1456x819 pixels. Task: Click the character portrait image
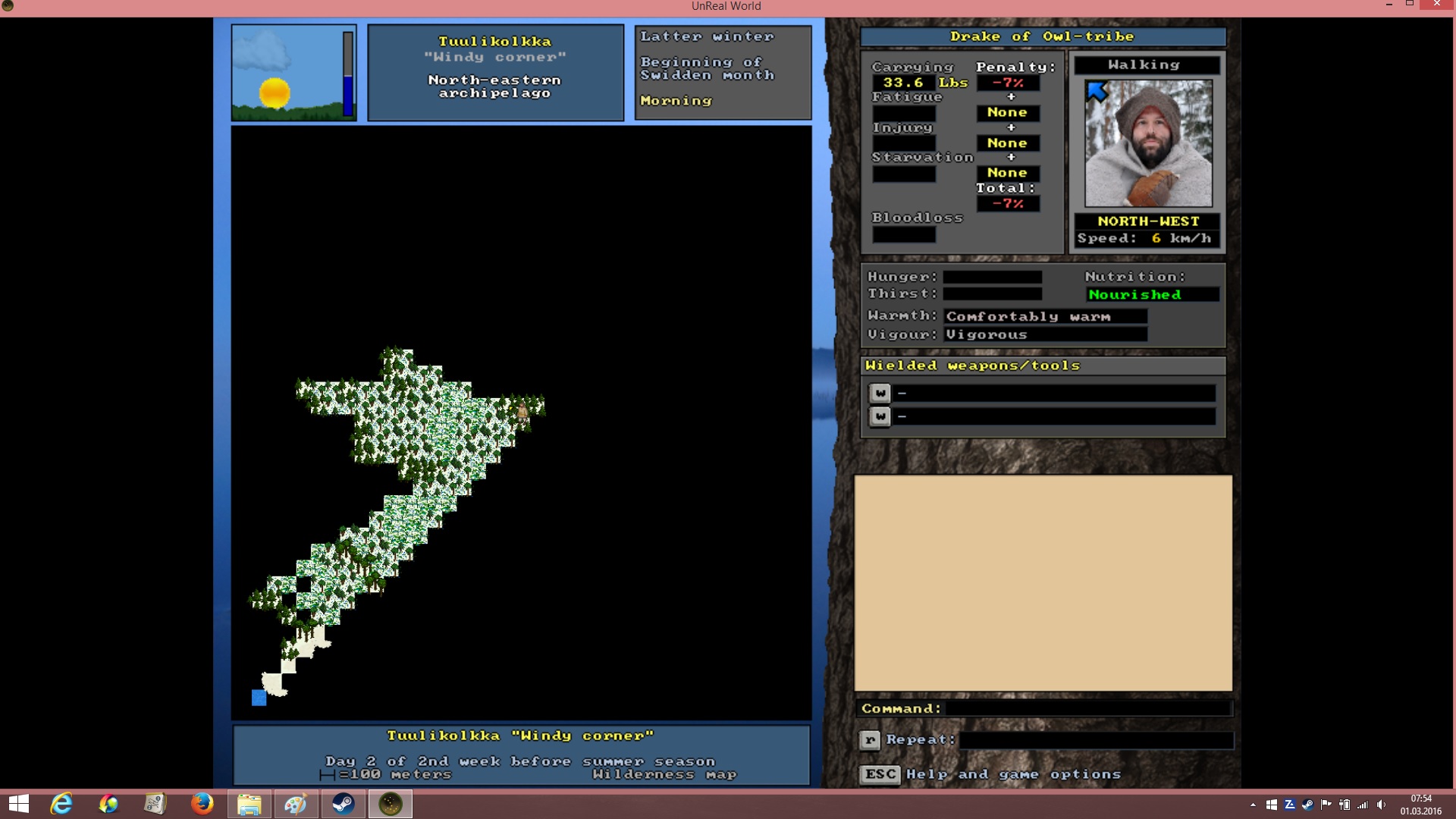click(x=1148, y=144)
